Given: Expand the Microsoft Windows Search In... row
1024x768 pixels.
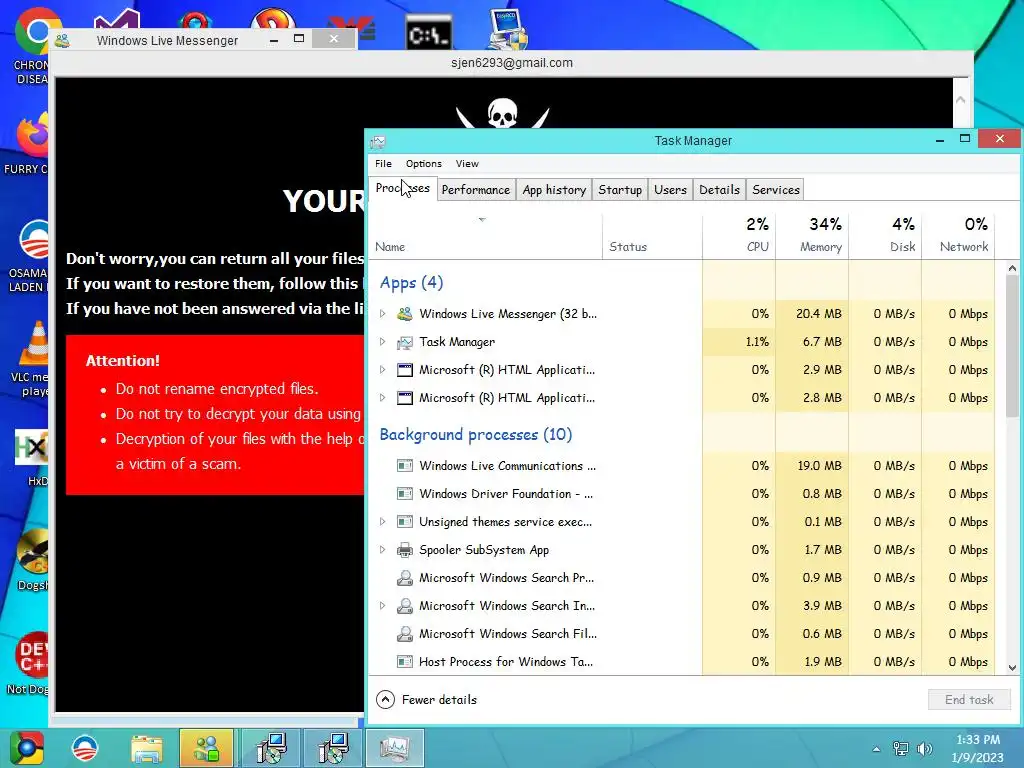Looking at the screenshot, I should [383, 606].
